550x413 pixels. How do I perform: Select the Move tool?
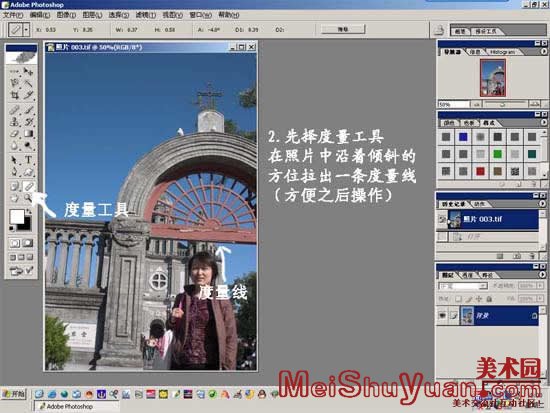click(x=28, y=72)
